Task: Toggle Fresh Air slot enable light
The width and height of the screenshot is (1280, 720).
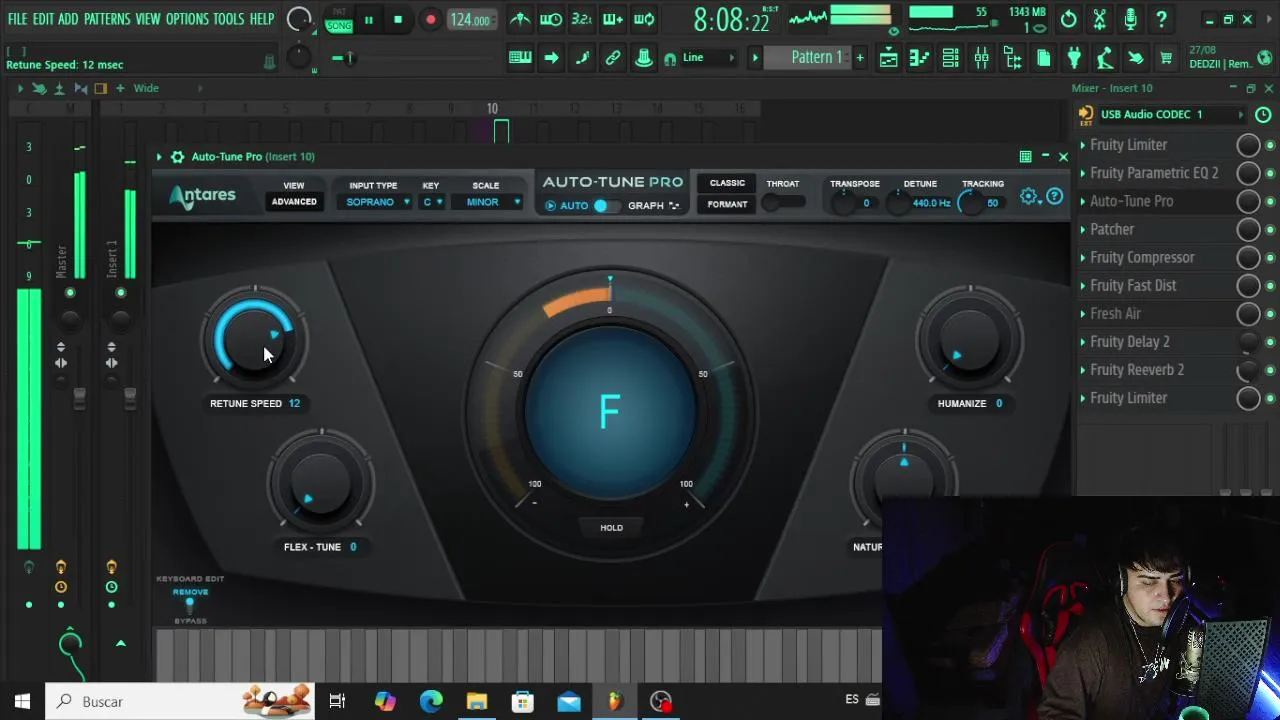Action: (x=1270, y=313)
